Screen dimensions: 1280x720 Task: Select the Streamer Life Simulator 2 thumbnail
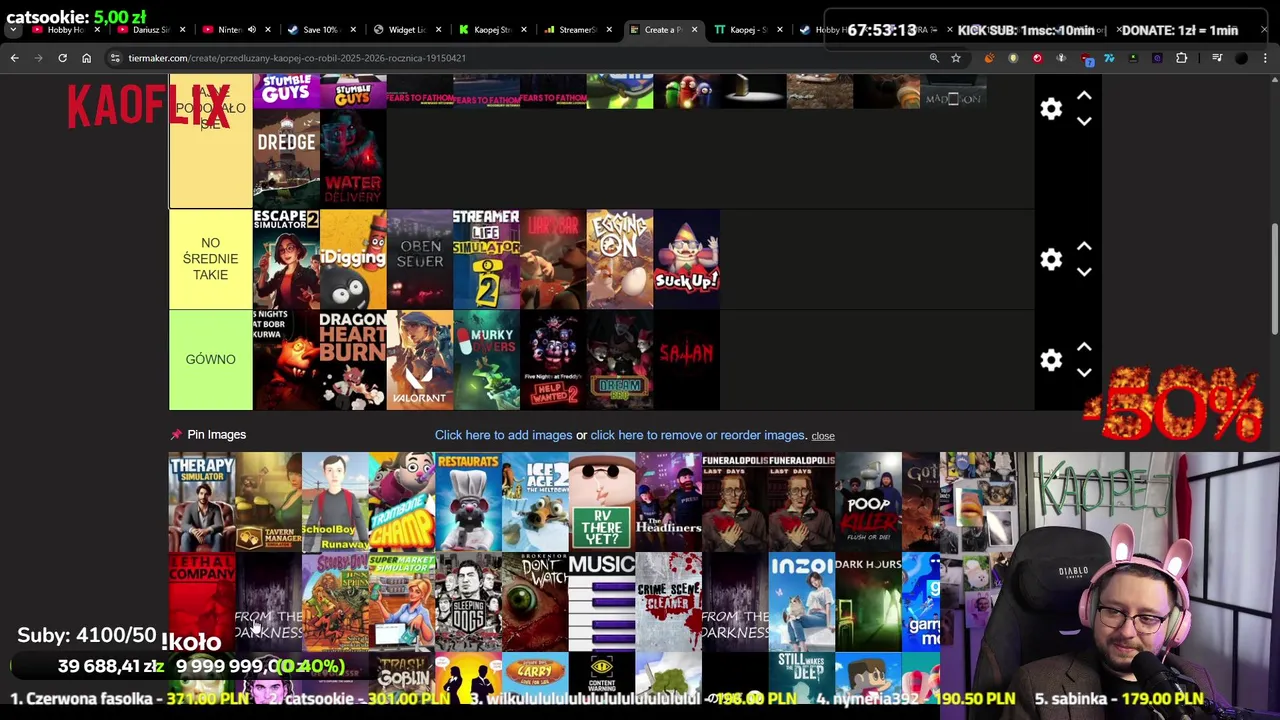pos(486,259)
